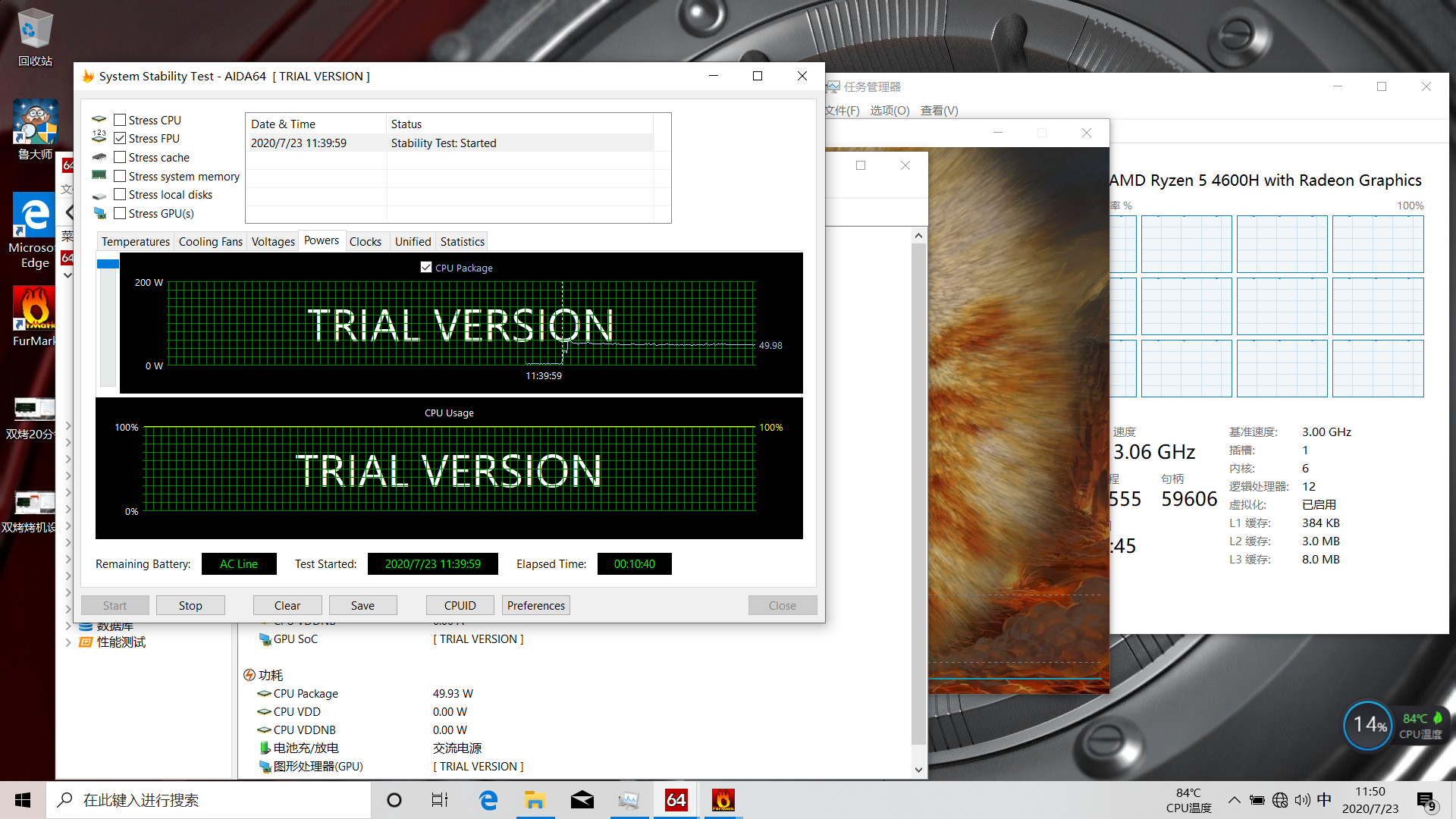The height and width of the screenshot is (819, 1456).
Task: Toggle the CPU Package graph checkbox
Action: 426,267
